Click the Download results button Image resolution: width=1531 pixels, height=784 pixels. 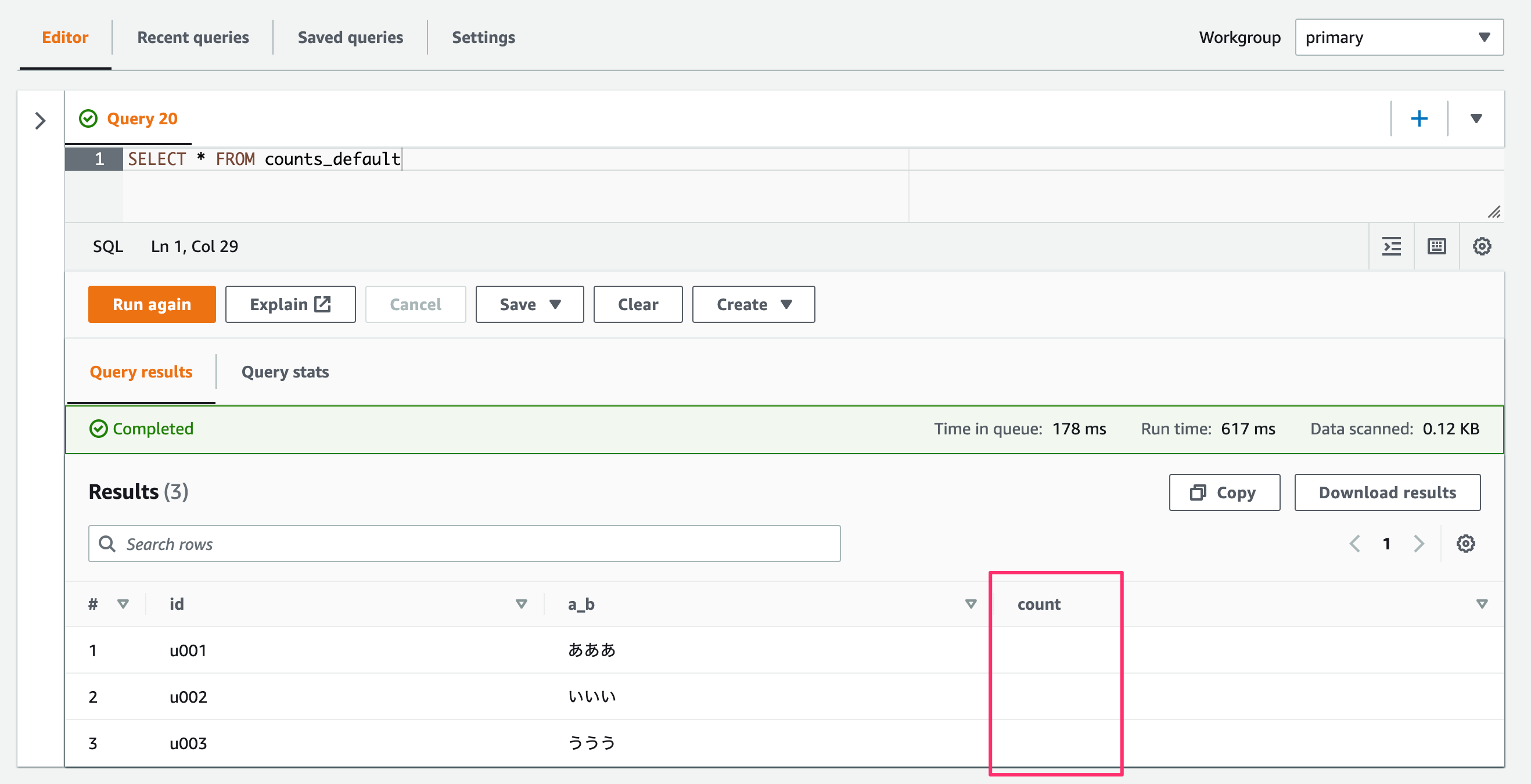pos(1387,492)
